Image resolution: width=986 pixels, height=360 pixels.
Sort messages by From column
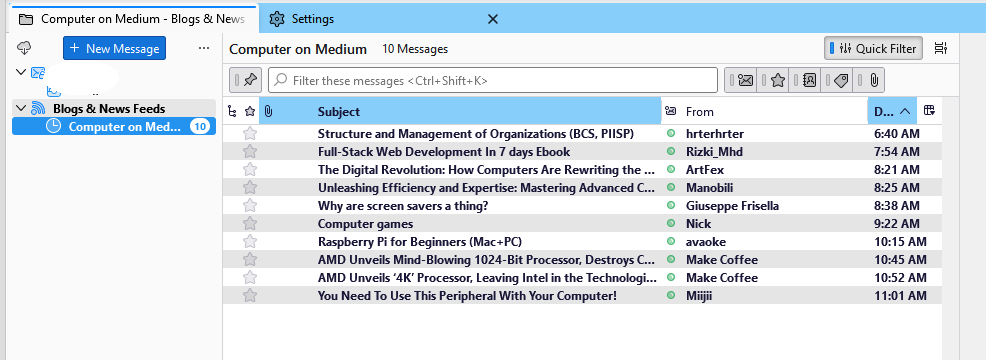[774, 111]
